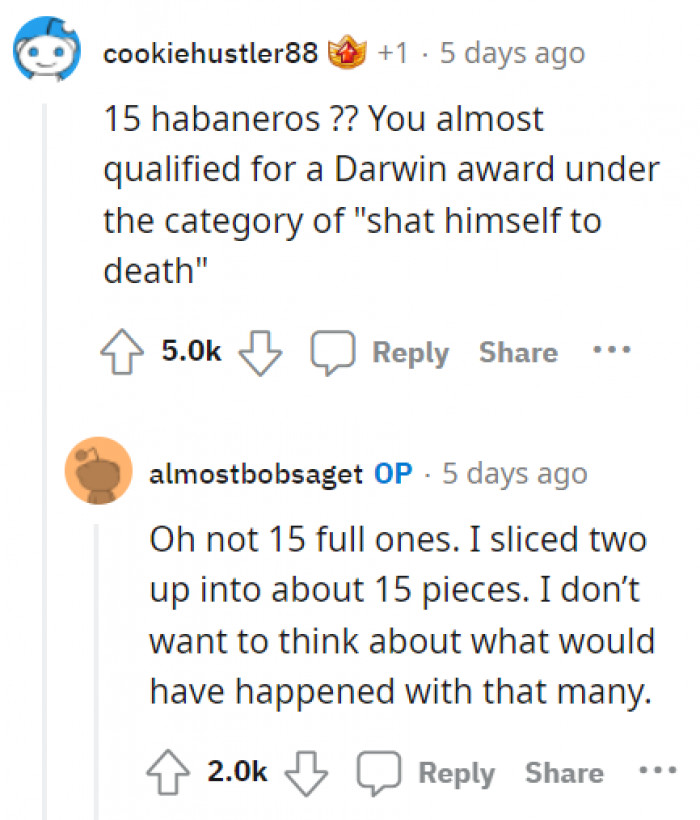Click the 2.0k vote count
700x820 pixels.
tap(237, 771)
